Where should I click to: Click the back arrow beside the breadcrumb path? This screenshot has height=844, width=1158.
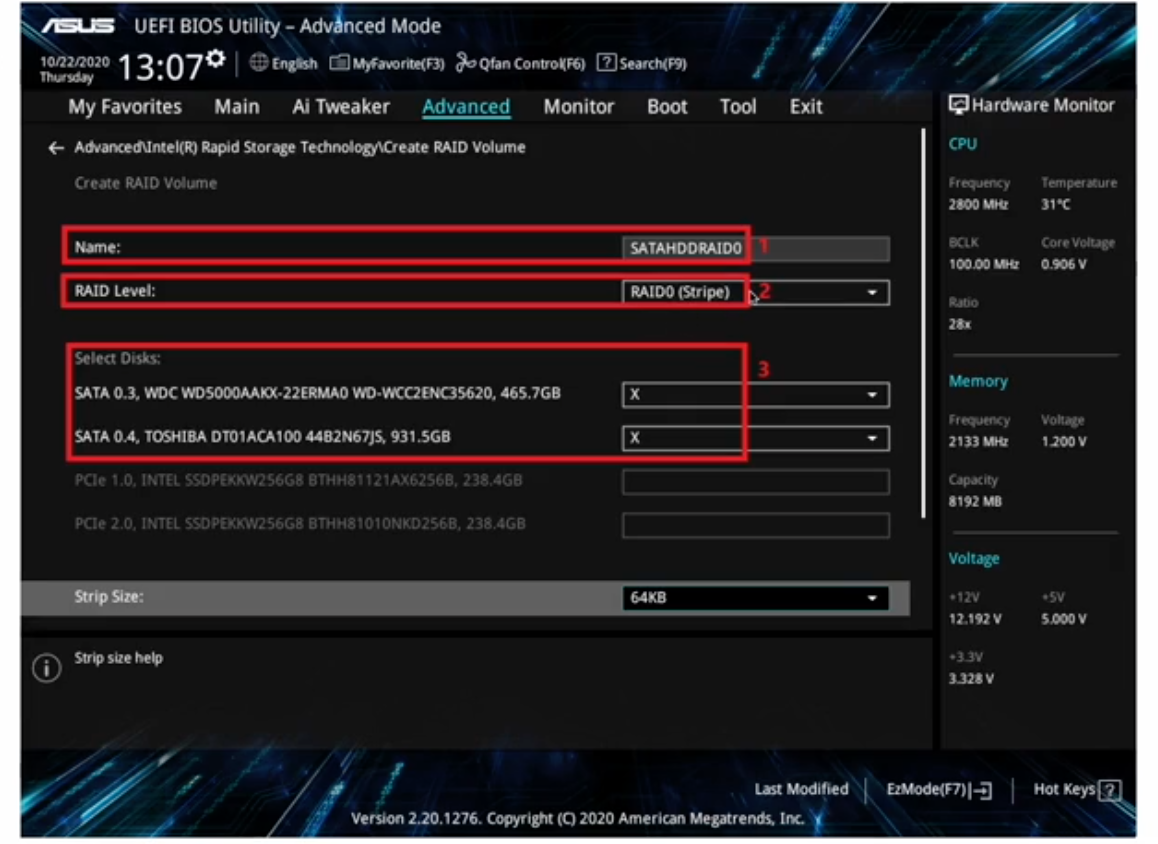point(56,148)
